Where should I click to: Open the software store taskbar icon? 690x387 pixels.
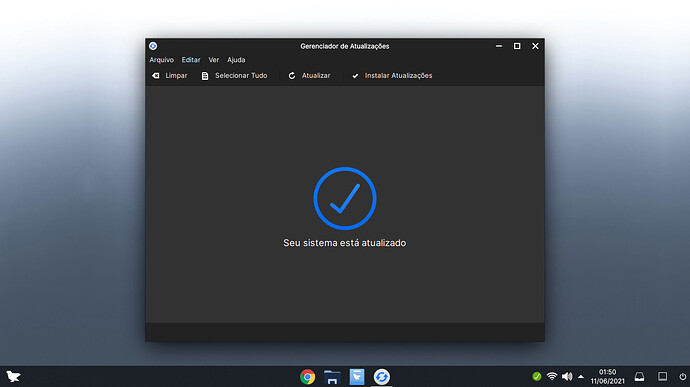(357, 377)
